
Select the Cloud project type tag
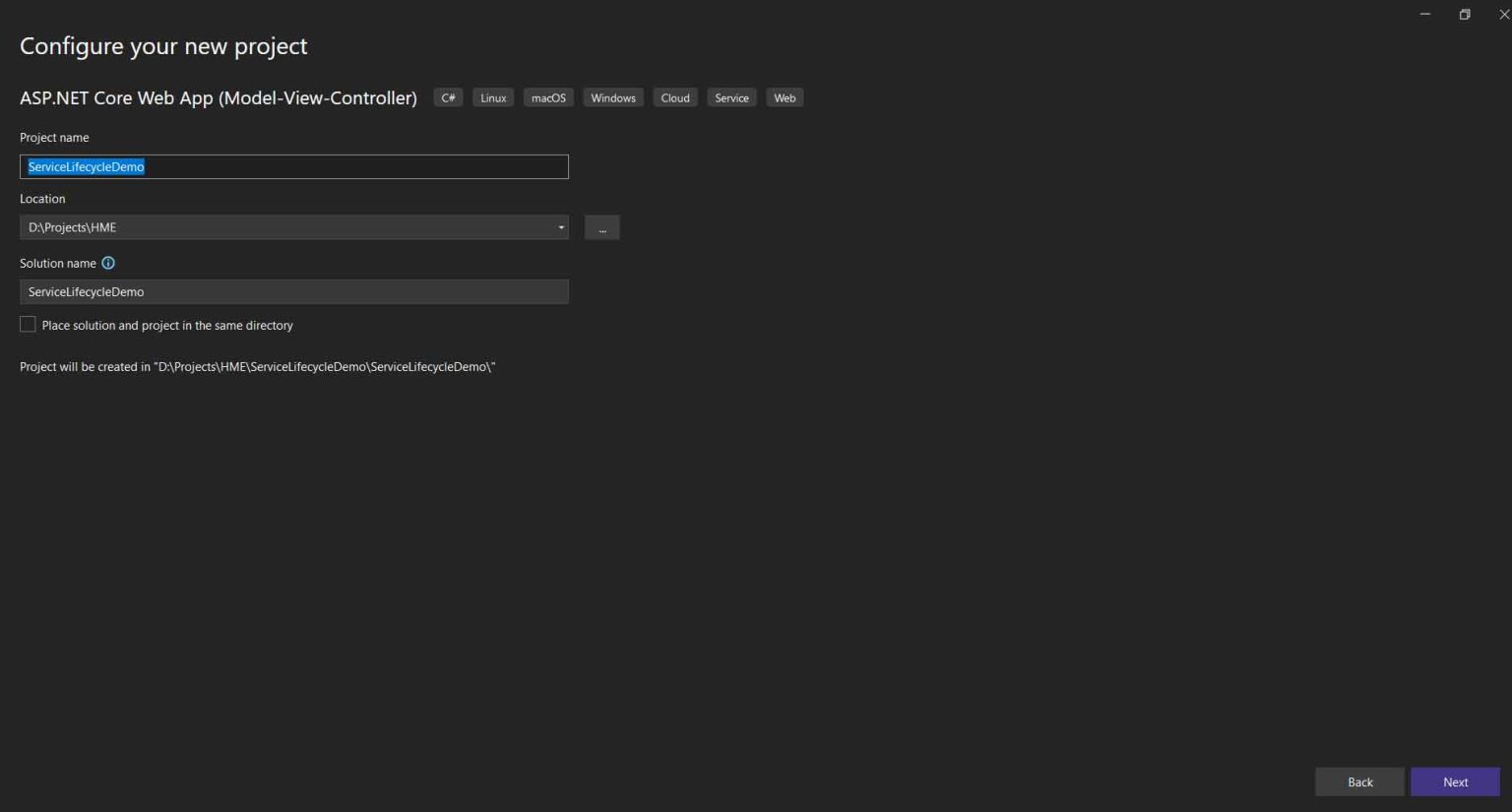click(x=674, y=96)
